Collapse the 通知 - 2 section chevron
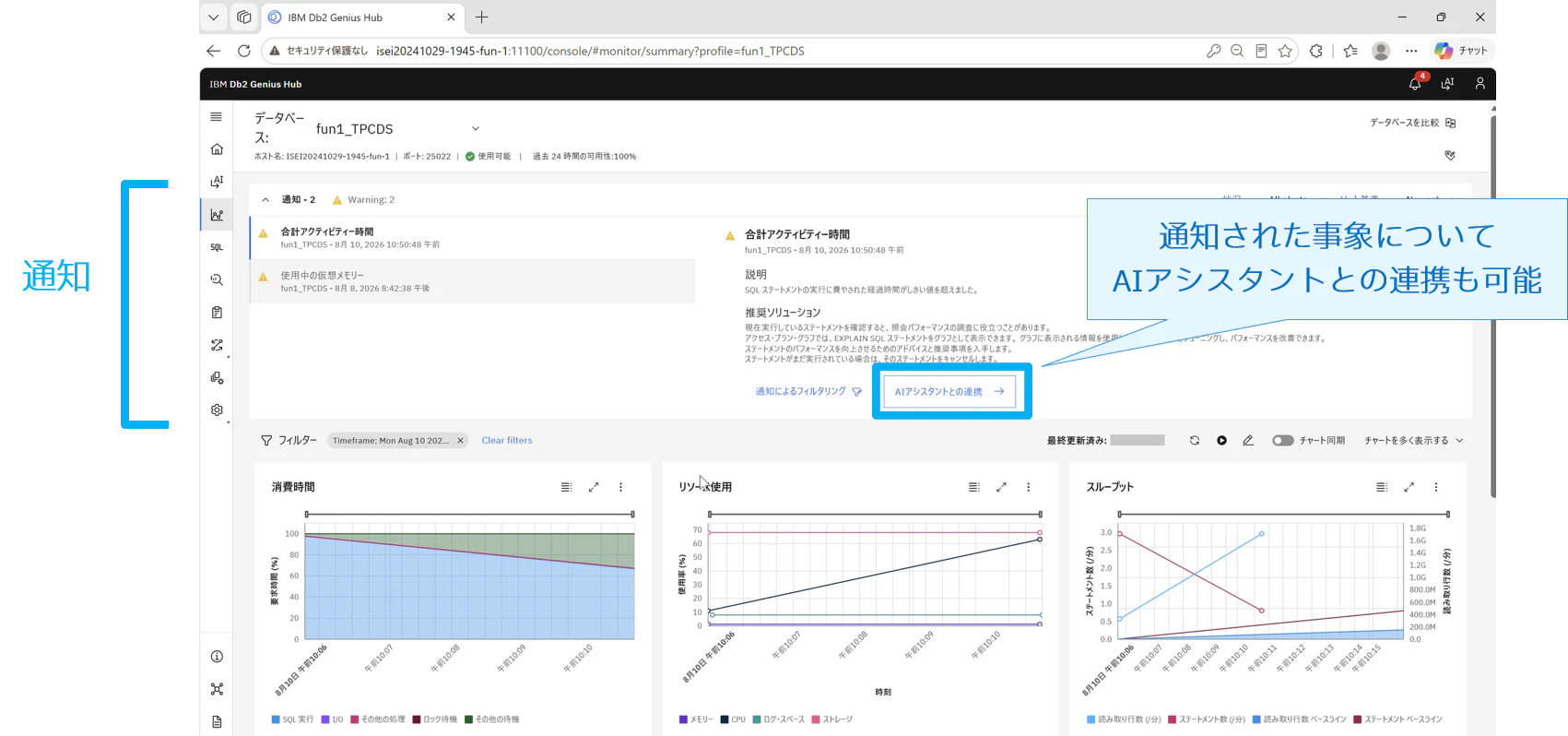Viewport: 1568px width, 736px height. click(265, 200)
